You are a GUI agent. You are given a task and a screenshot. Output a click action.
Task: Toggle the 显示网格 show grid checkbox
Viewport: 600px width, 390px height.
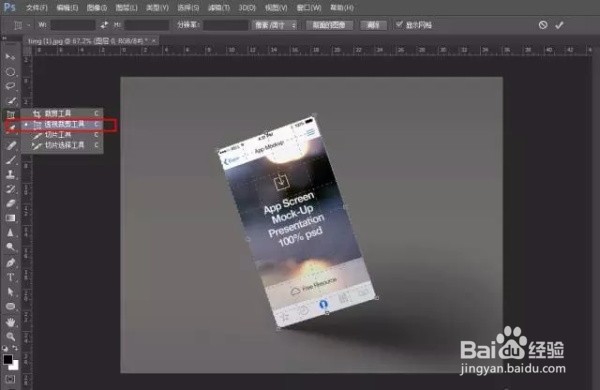[399, 24]
